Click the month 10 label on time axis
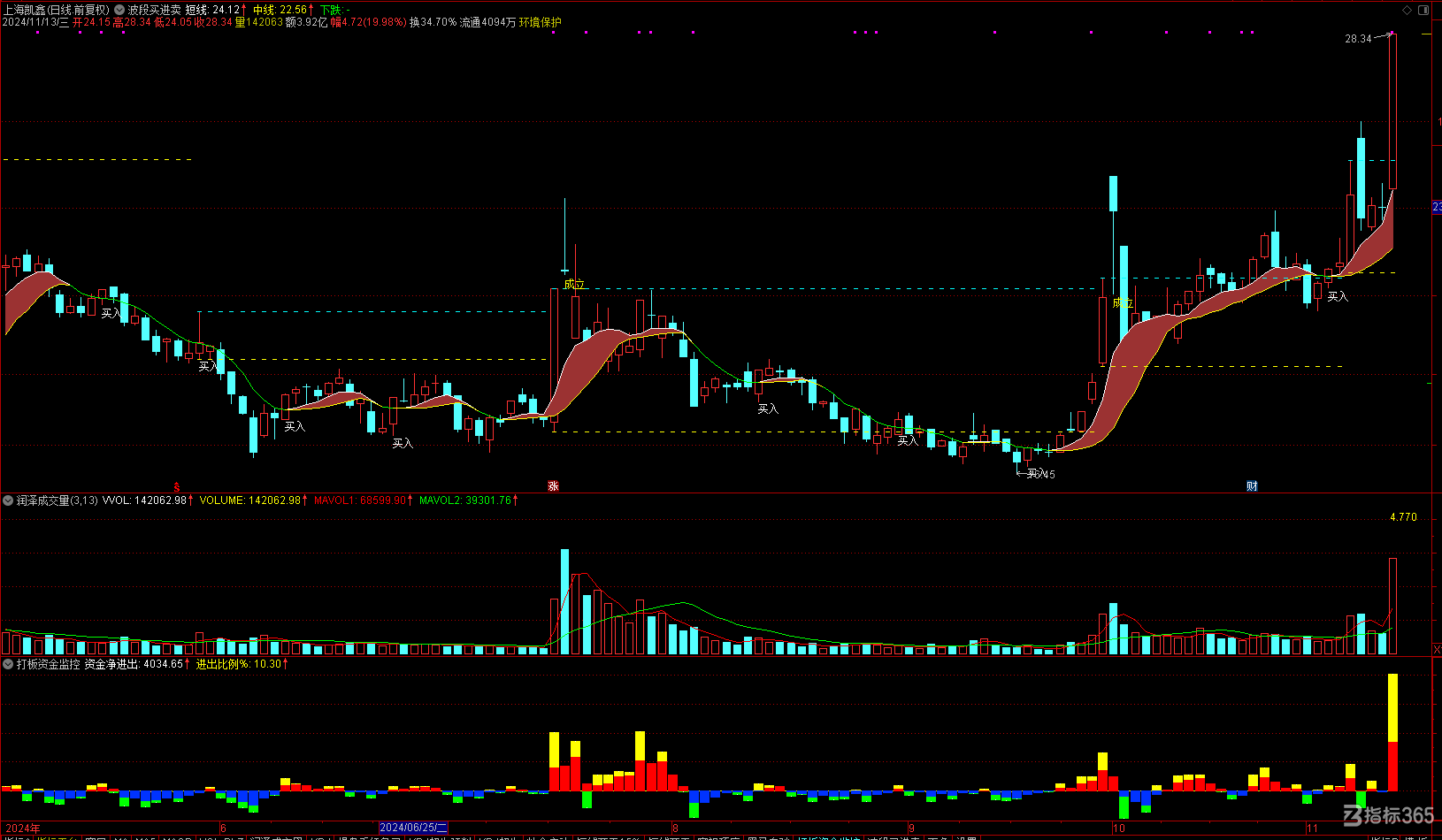The height and width of the screenshot is (840, 1442). tap(1119, 829)
